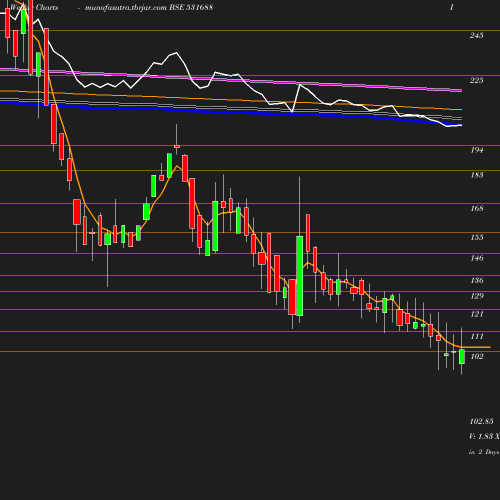Select the 121 price level label

tap(477, 314)
